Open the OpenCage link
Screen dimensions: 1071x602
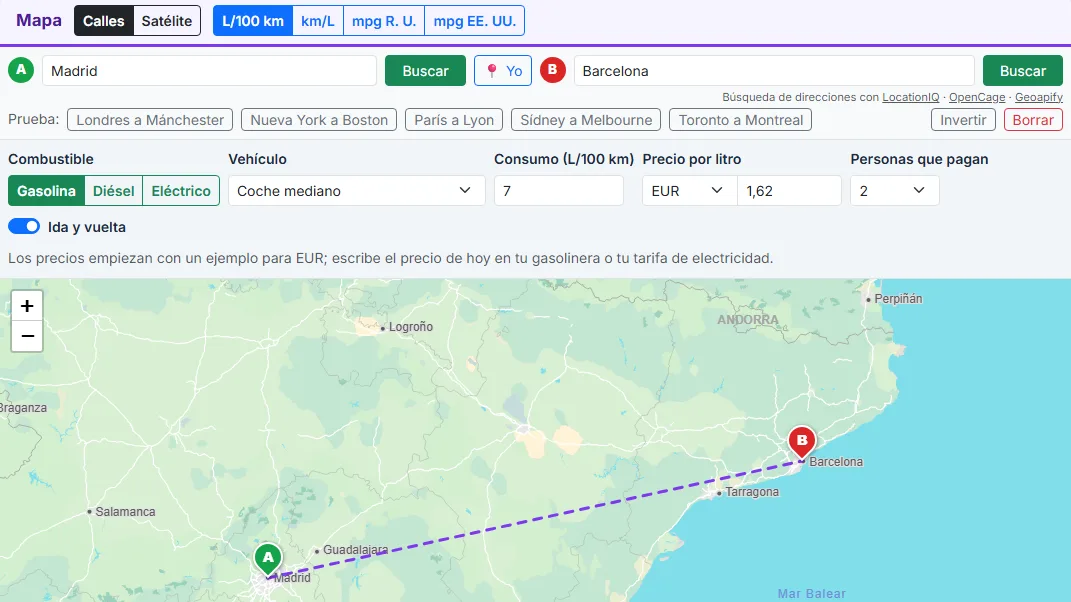977,97
